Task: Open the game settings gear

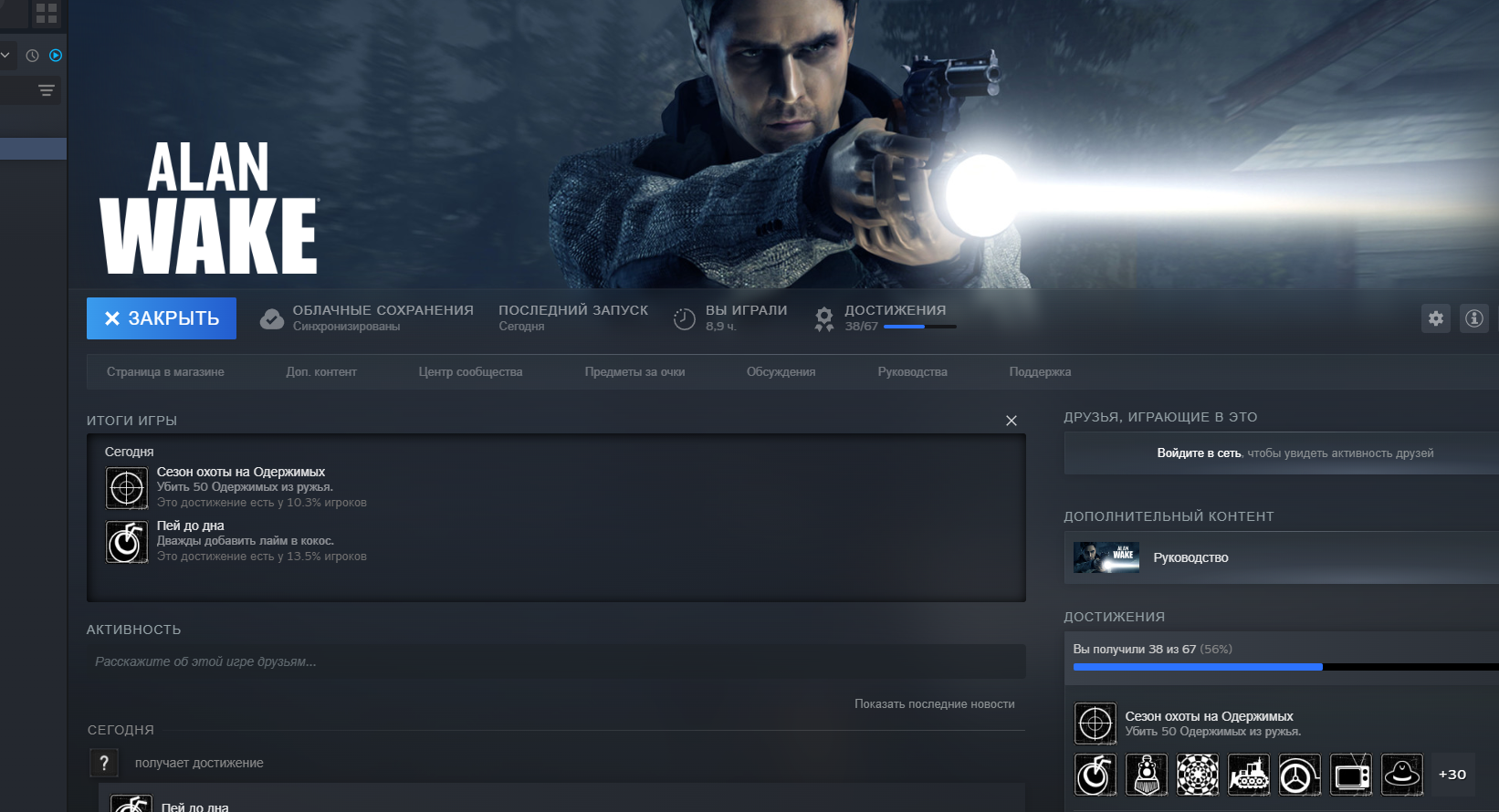Action: click(x=1436, y=318)
